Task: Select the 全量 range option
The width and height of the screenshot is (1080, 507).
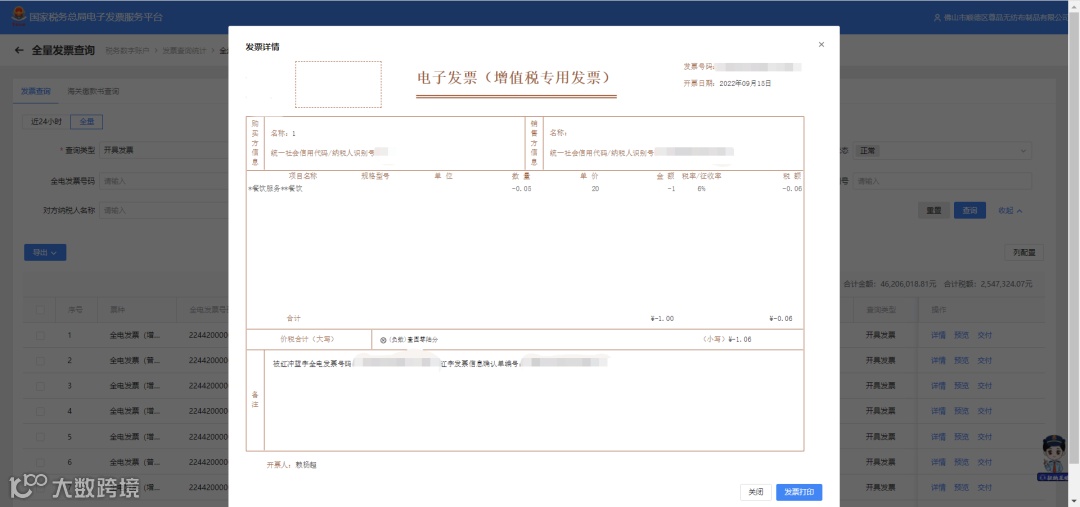Action: click(x=87, y=121)
